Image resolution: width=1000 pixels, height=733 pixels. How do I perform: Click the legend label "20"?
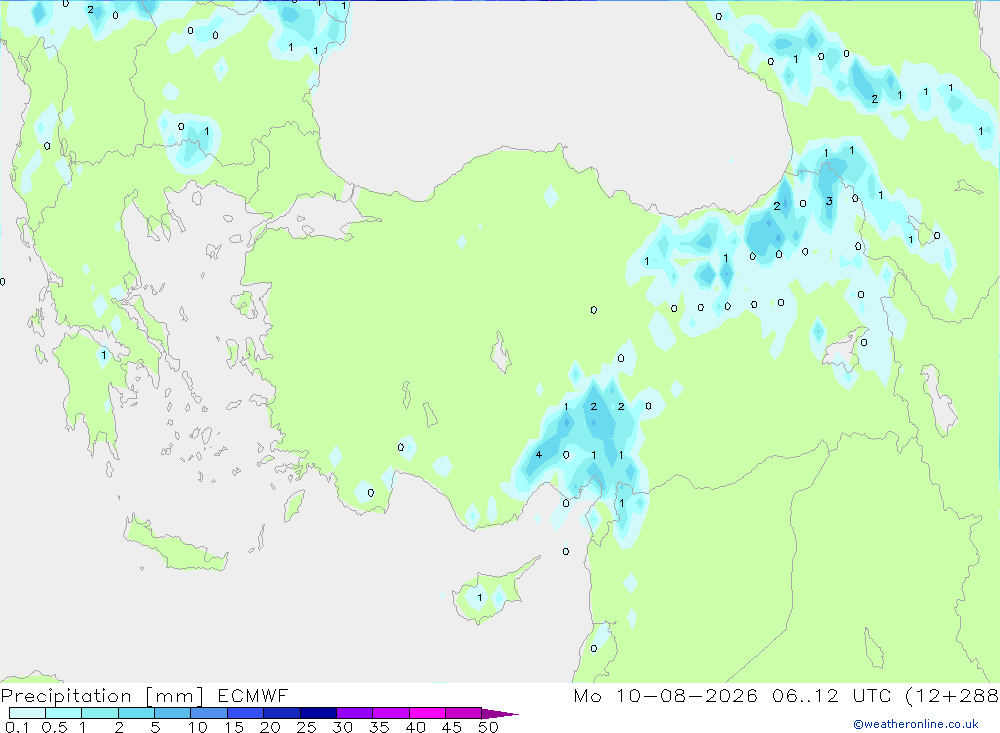(x=270, y=727)
